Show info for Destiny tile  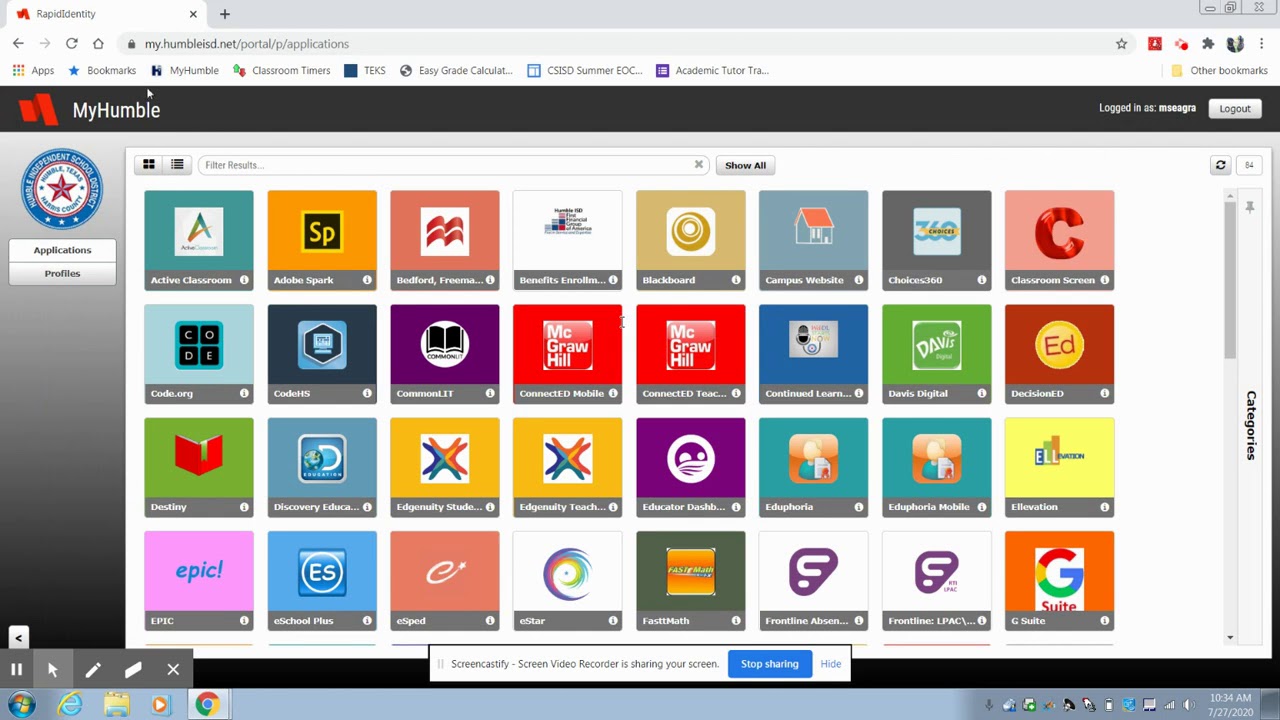pyautogui.click(x=244, y=507)
